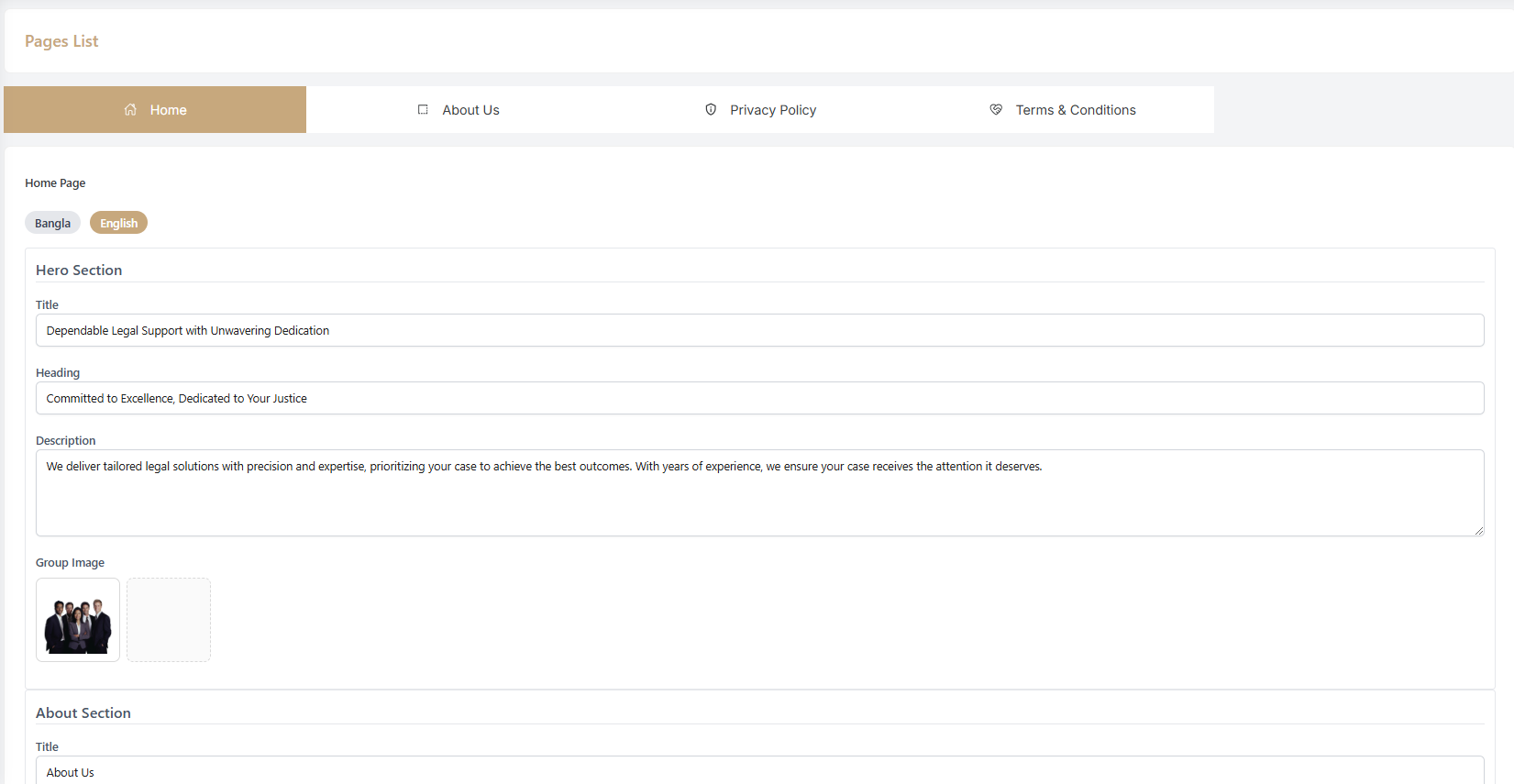
Task: Switch to the About Us tab
Action: [458, 110]
